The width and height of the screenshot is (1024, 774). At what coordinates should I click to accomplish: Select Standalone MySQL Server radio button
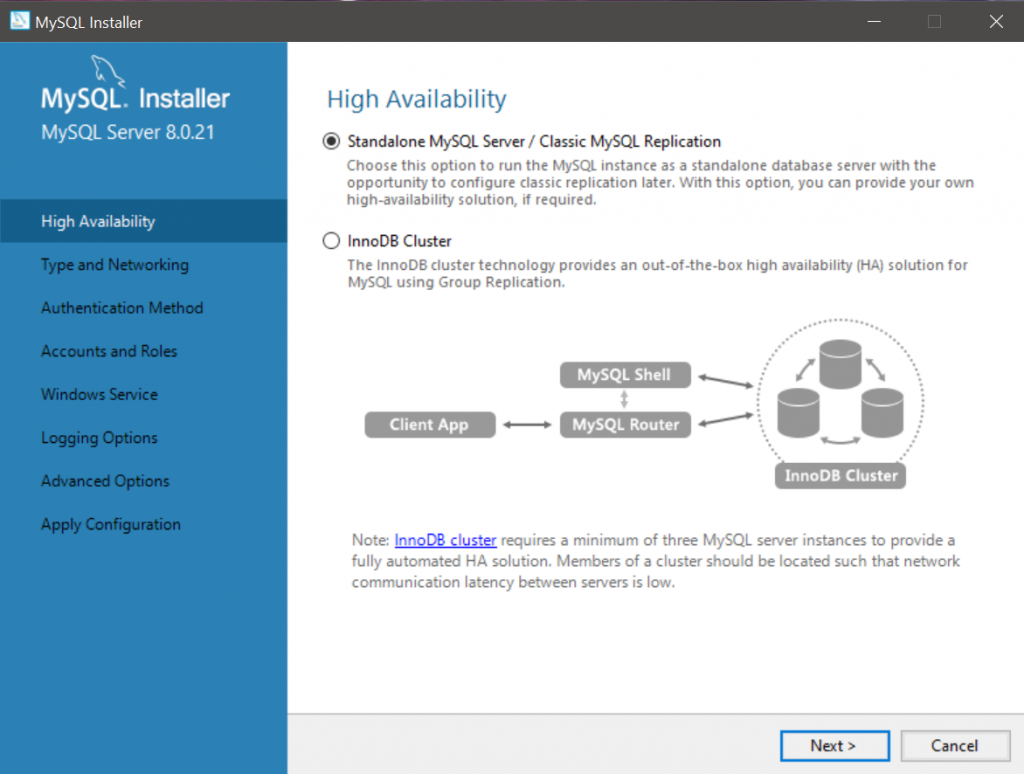point(331,141)
